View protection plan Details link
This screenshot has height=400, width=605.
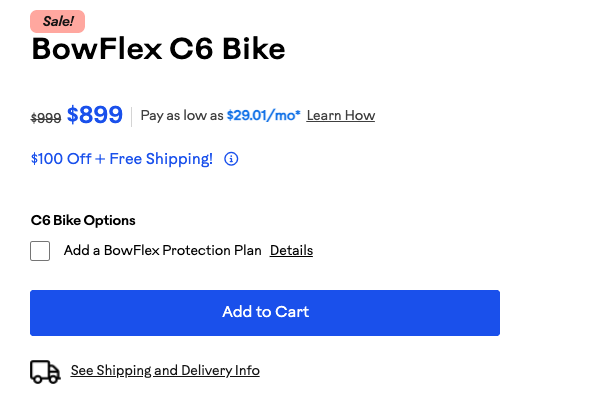291,250
